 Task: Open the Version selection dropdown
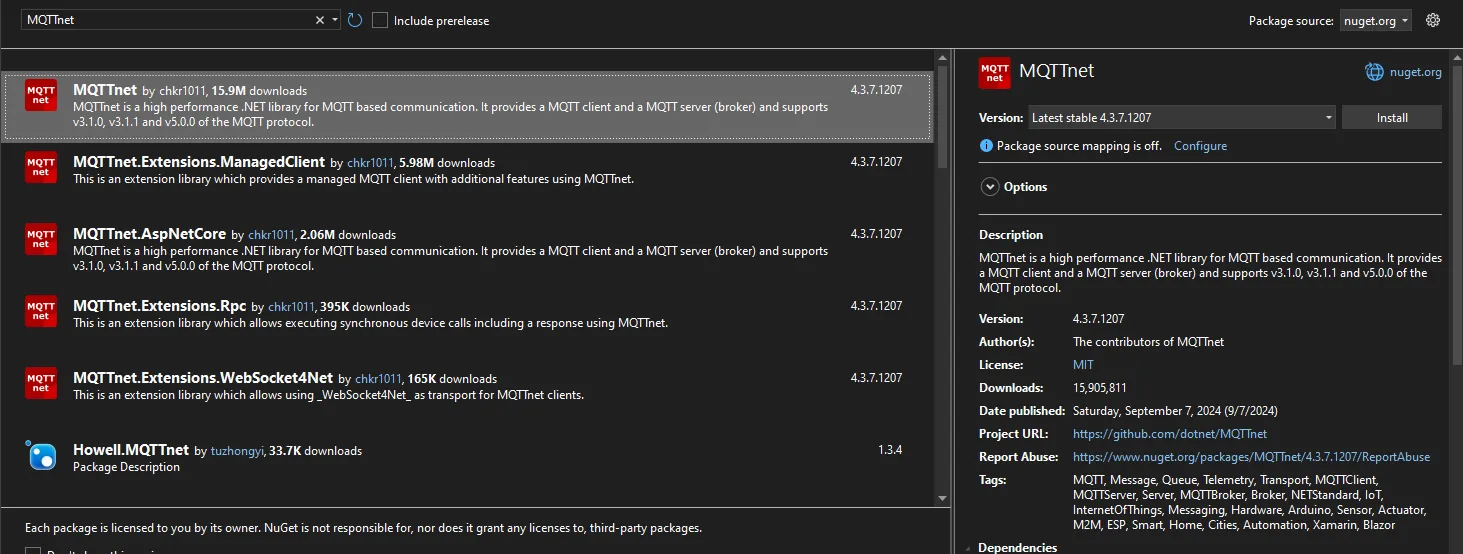(1329, 118)
